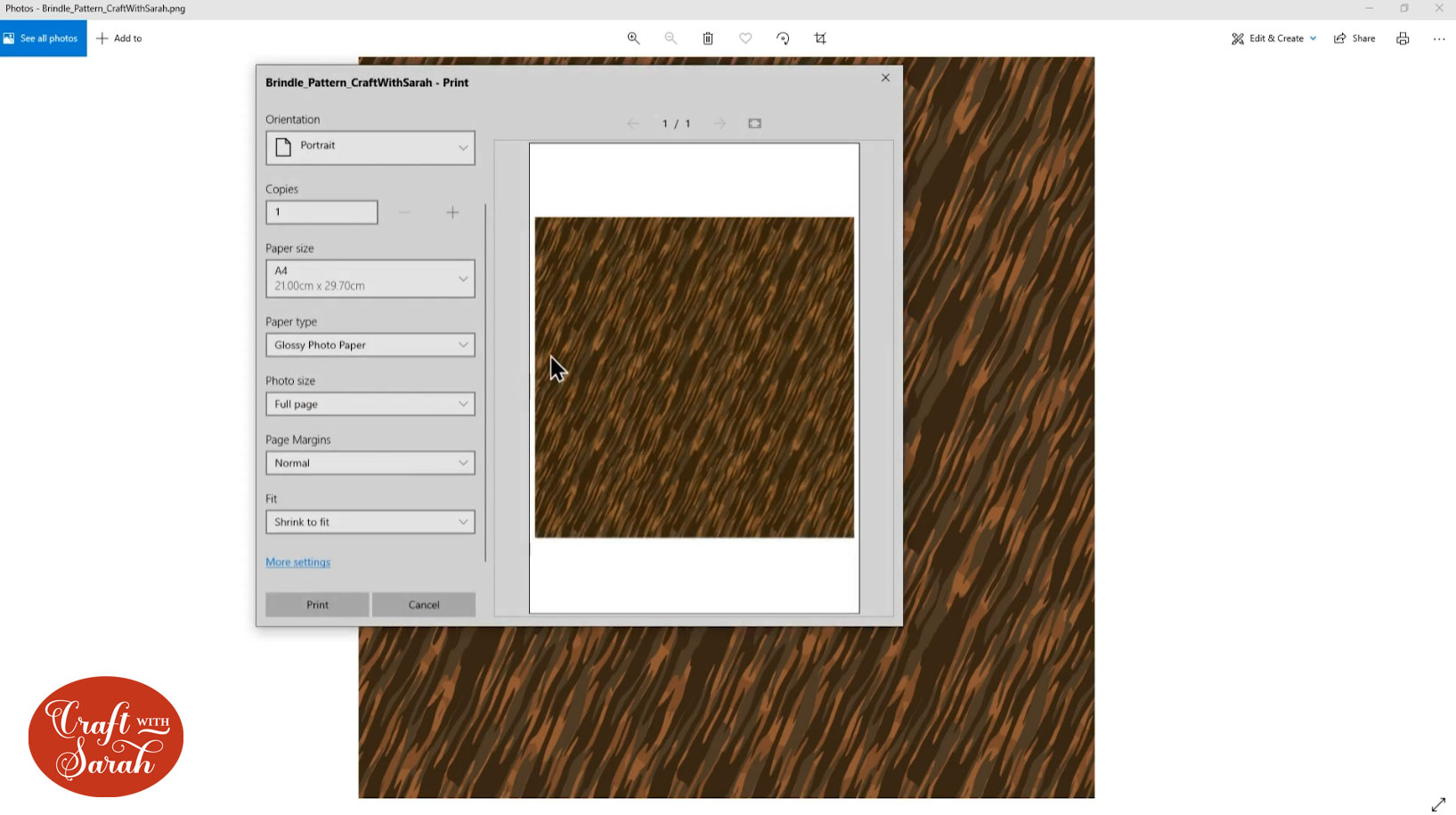The image size is (1456, 815).
Task: Expand the Shrink to fit dropdown
Action: coord(370,522)
